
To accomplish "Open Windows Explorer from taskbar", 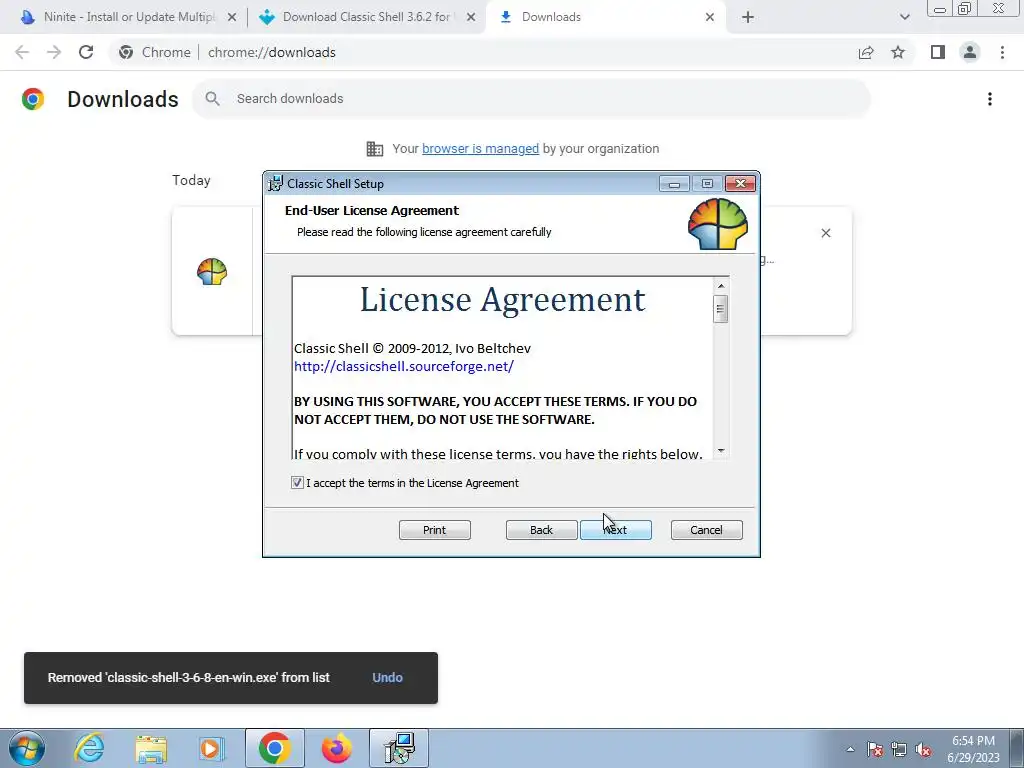I will tap(151, 748).
